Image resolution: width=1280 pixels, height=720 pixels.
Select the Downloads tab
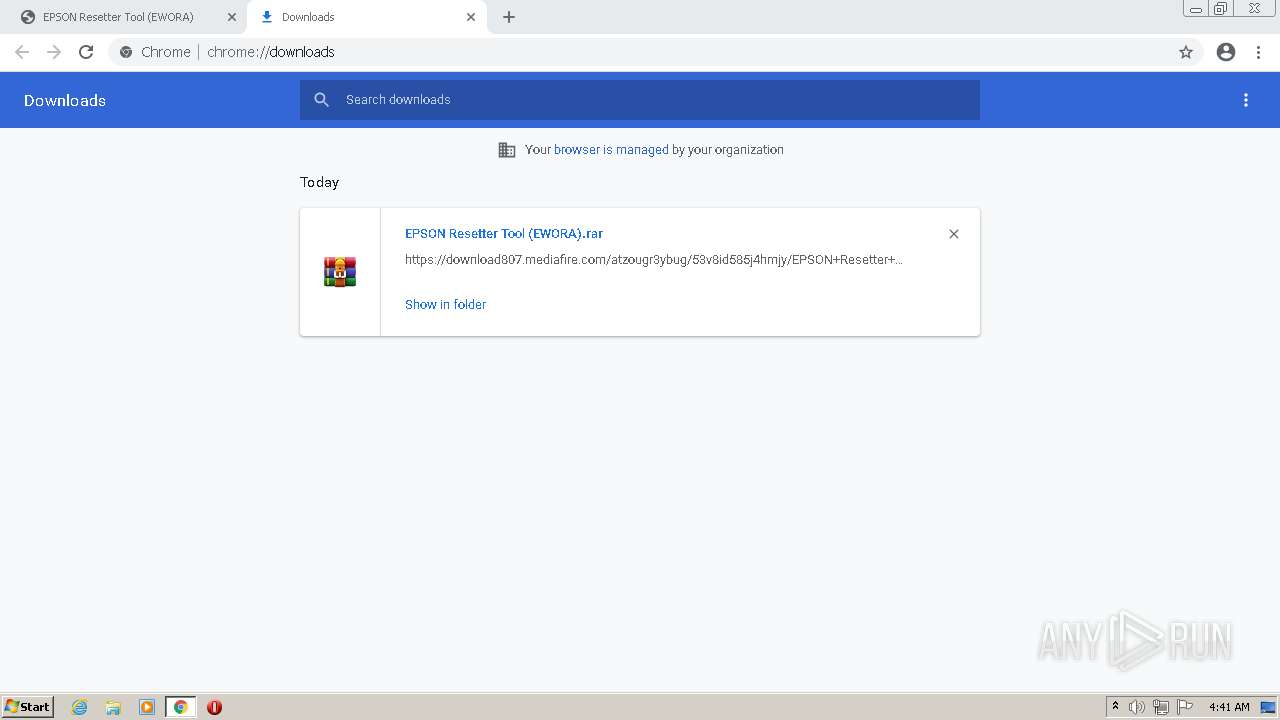pos(367,17)
